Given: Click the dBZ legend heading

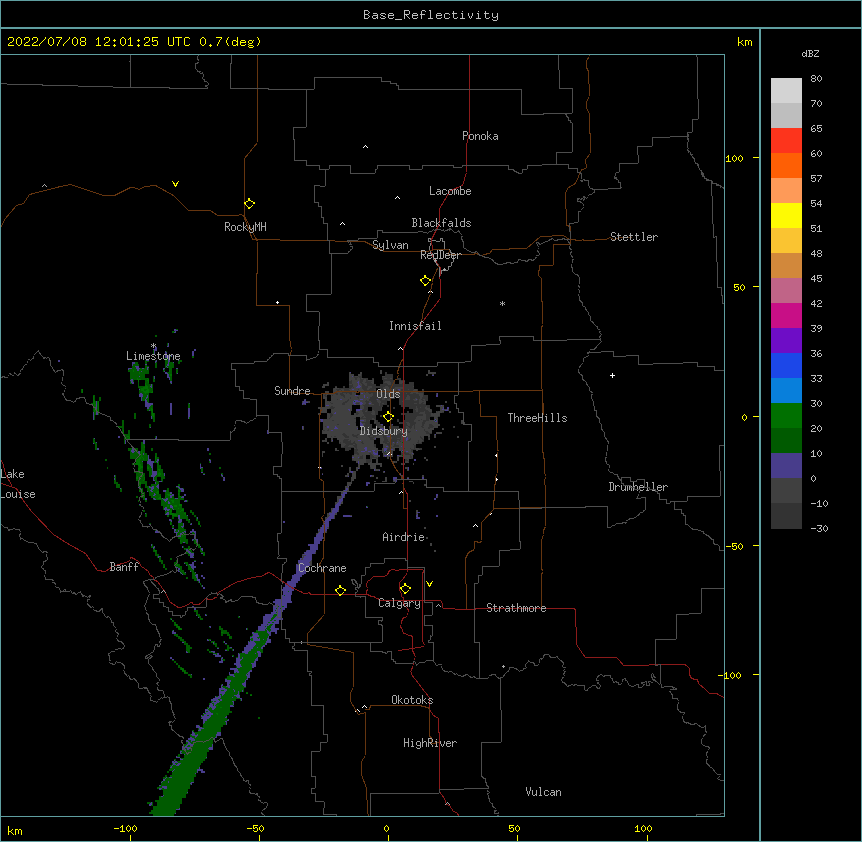Looking at the screenshot, I should [810, 53].
